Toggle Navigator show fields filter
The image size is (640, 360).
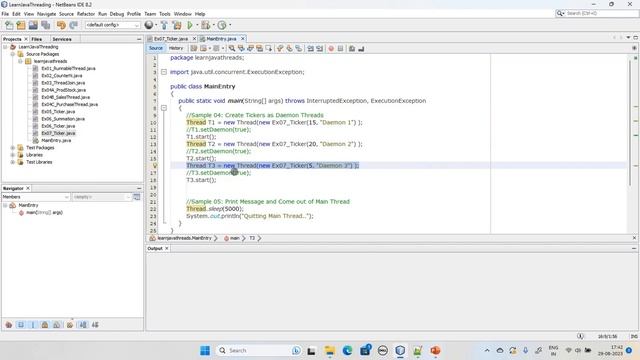(21, 325)
